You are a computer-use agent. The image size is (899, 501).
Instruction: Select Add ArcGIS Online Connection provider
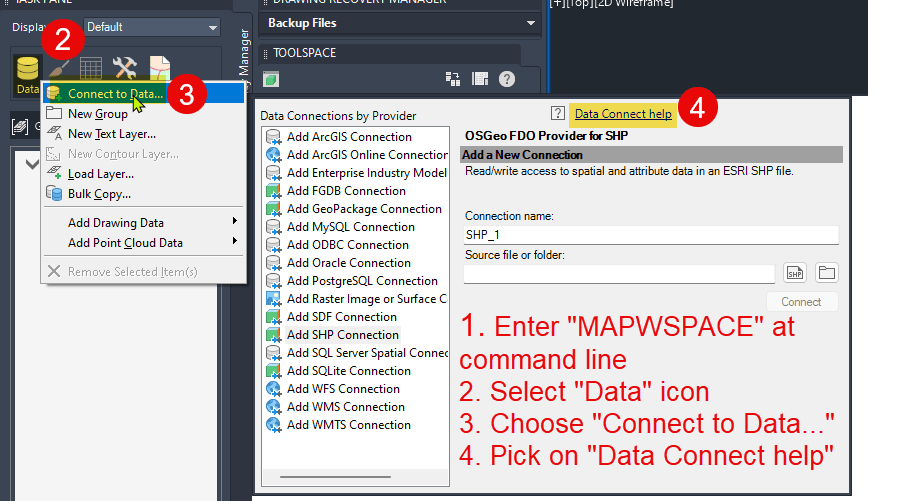[367, 155]
